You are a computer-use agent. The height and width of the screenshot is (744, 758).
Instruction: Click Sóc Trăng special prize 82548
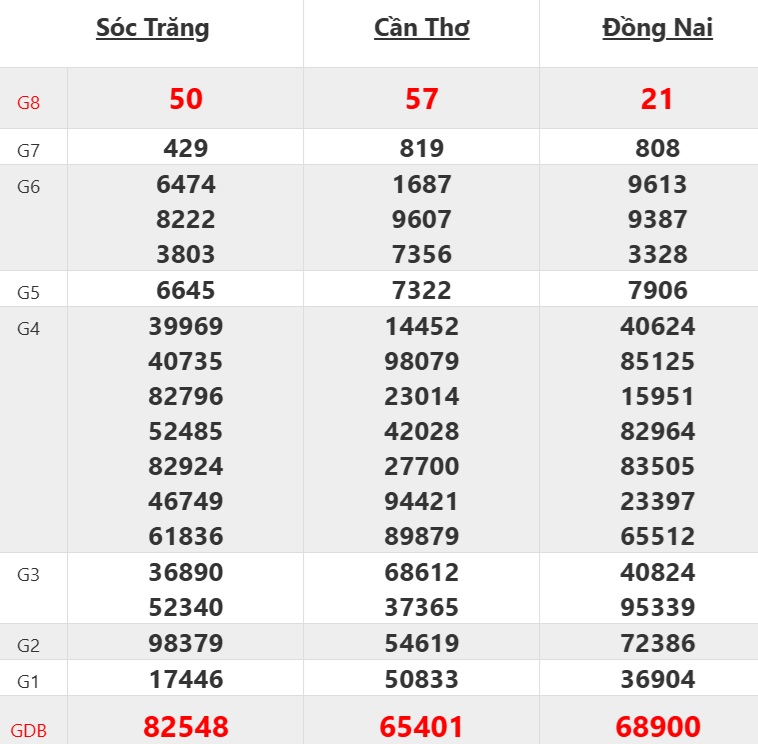pyautogui.click(x=186, y=727)
